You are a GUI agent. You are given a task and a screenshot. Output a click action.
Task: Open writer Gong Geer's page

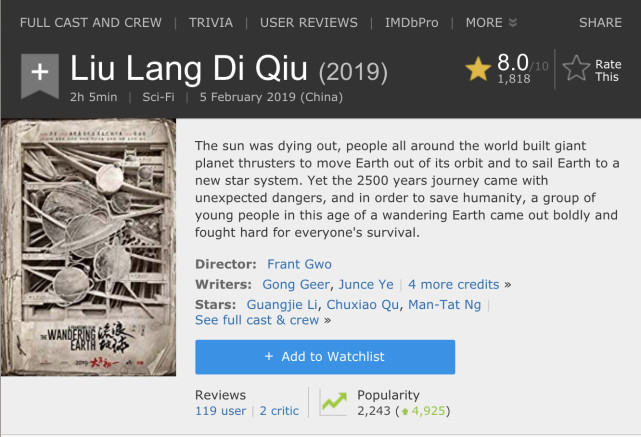point(296,285)
